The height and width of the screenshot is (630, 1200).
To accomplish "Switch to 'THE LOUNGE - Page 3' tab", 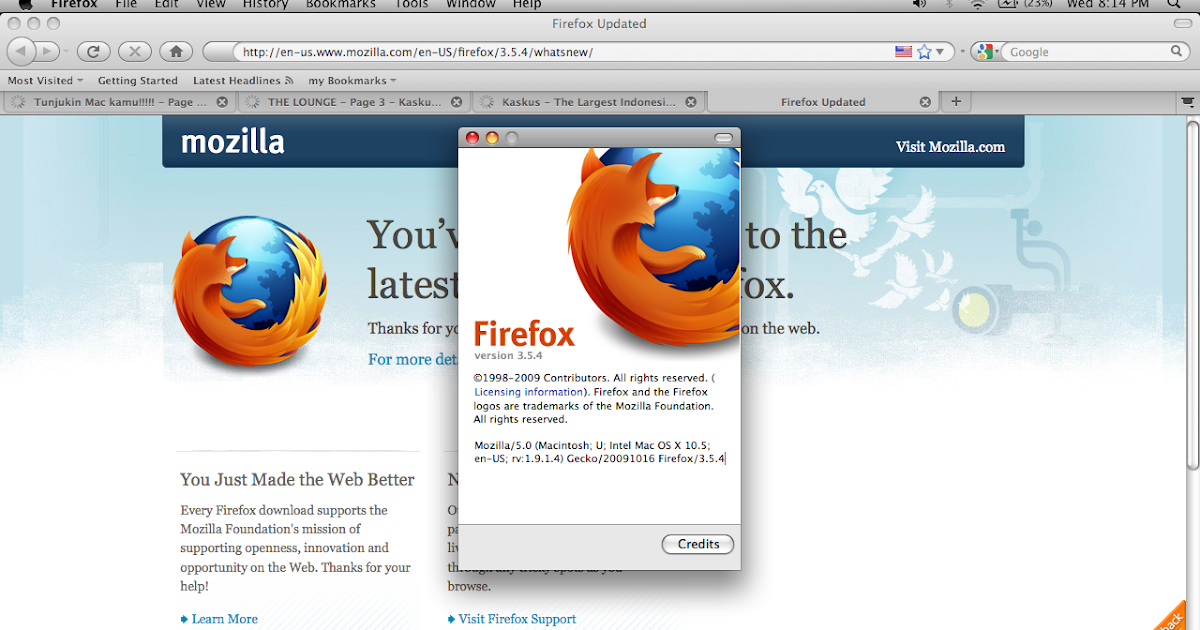I will 353,102.
